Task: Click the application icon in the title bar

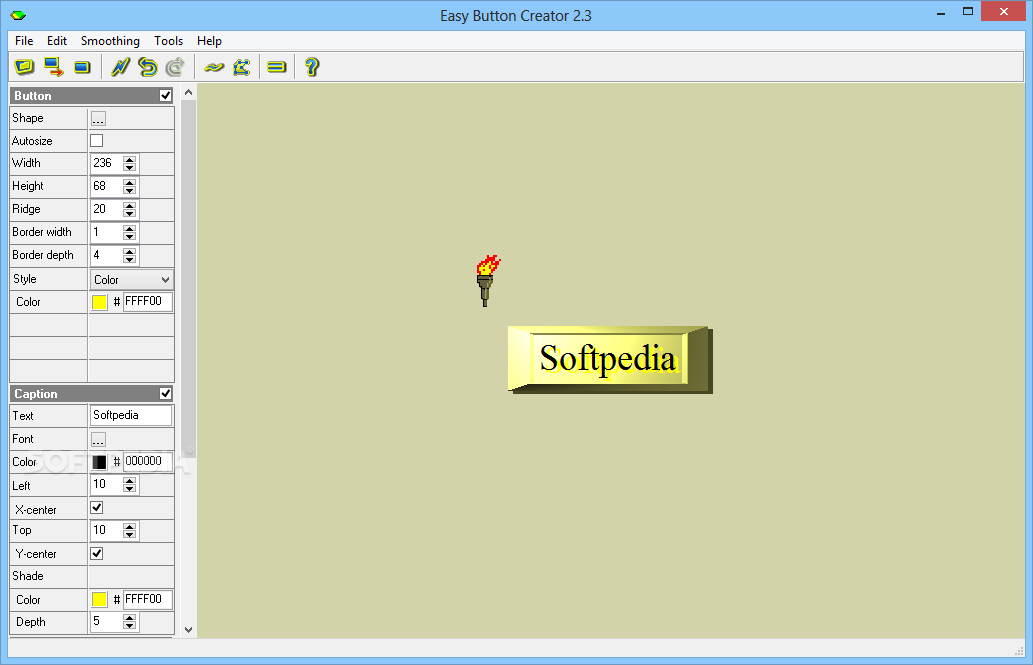Action: click(18, 15)
